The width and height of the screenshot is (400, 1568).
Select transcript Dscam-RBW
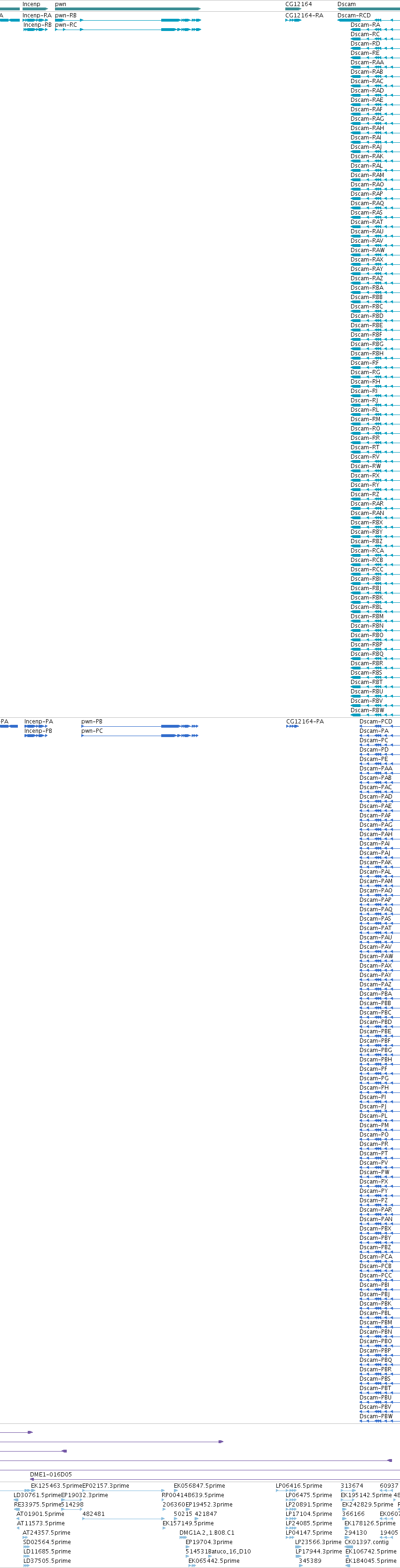click(368, 710)
